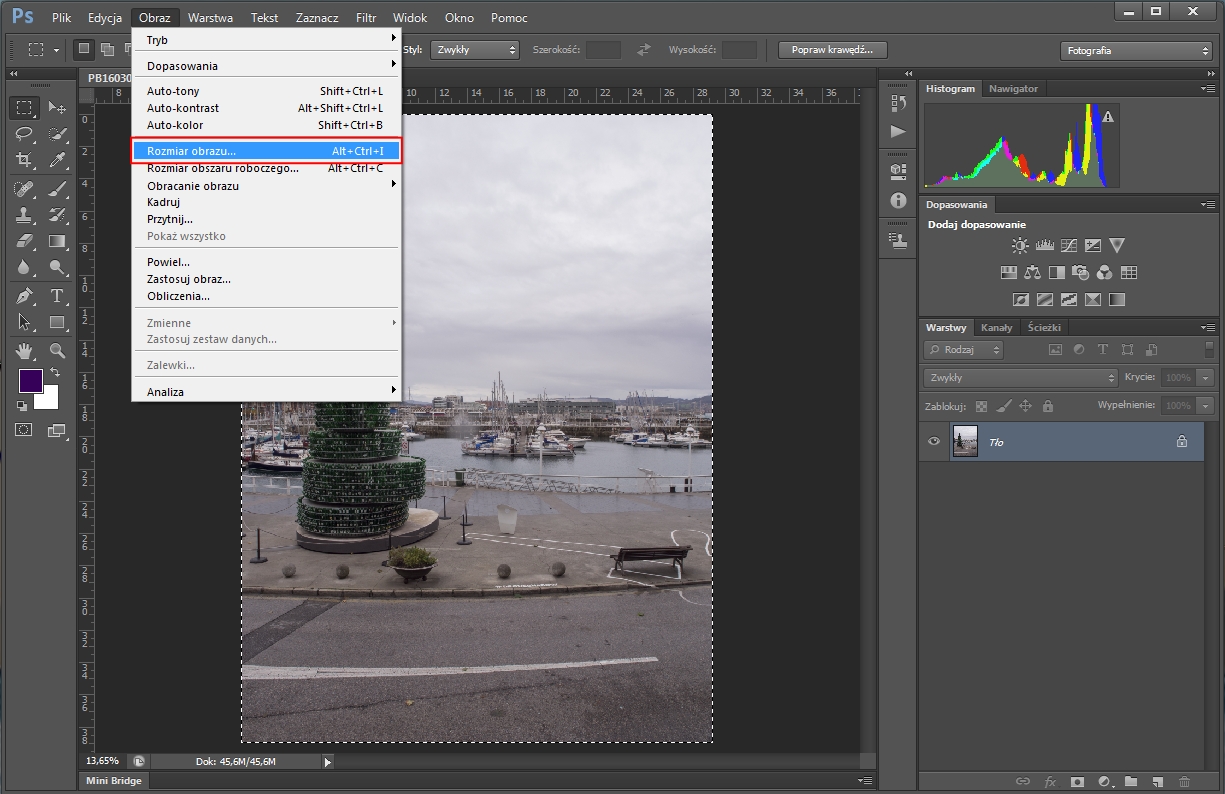Add a Brightness/Contrast adjustment
1225x794 pixels.
[x=1019, y=246]
